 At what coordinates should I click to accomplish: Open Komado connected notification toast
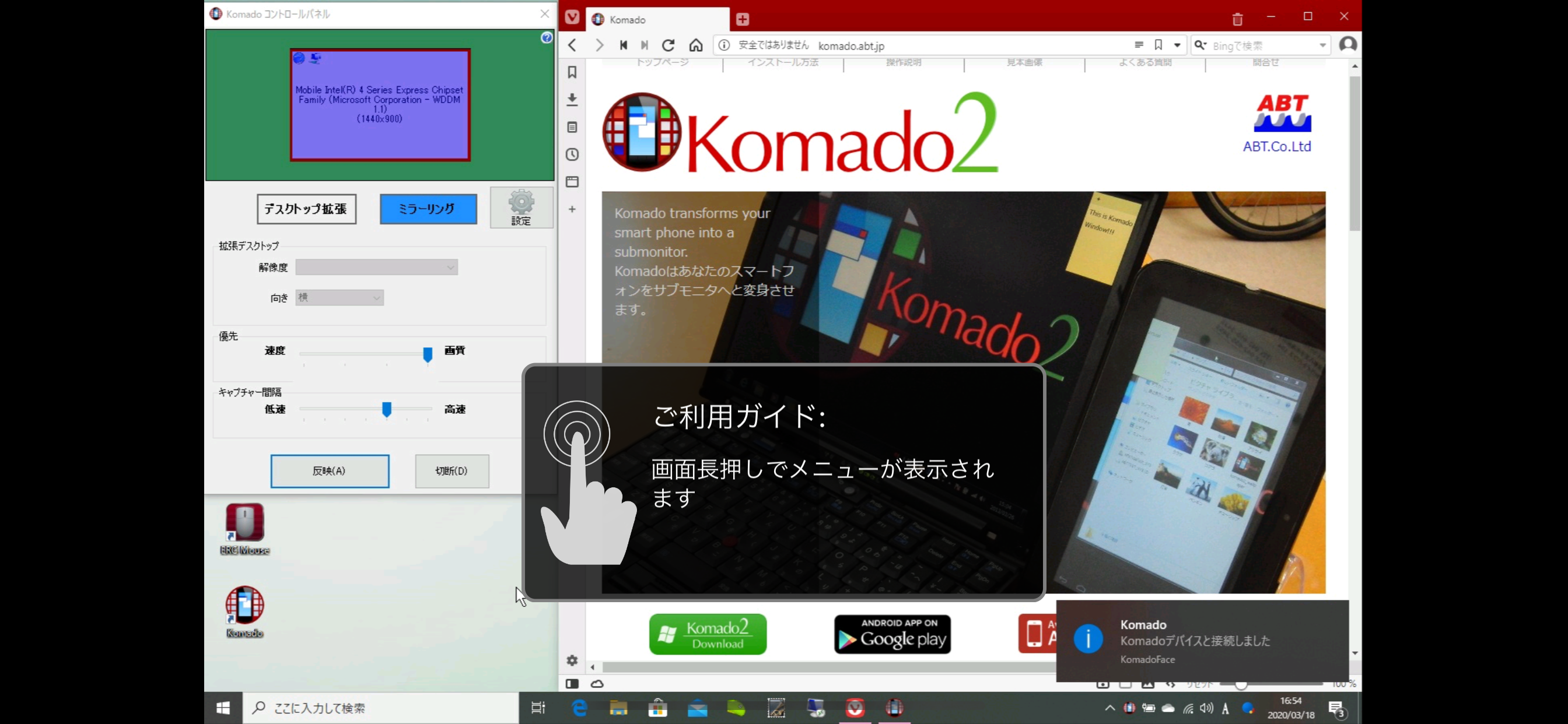1203,641
